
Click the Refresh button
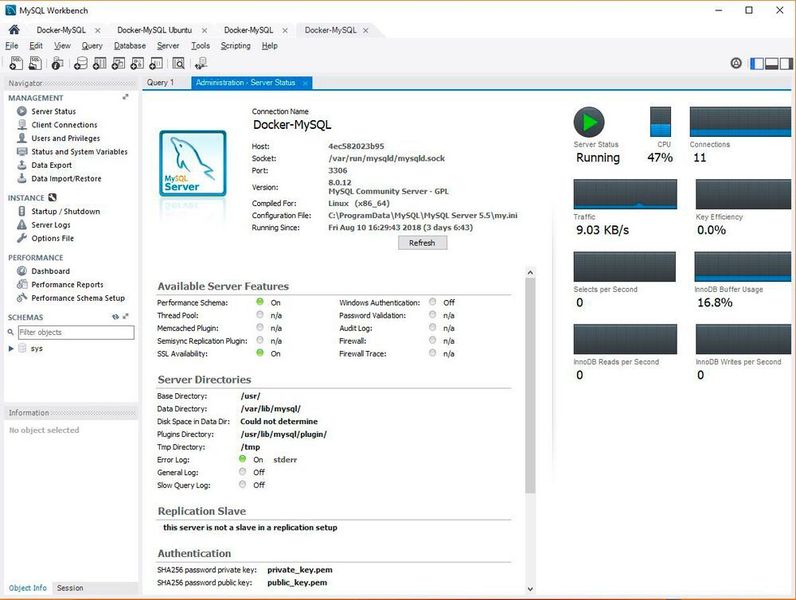pyautogui.click(x=422, y=243)
